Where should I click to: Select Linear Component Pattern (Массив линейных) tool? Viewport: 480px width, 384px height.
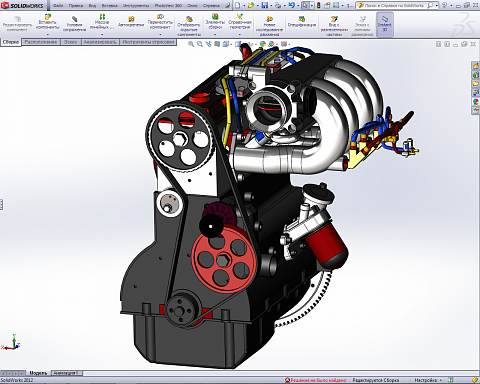coord(102,22)
